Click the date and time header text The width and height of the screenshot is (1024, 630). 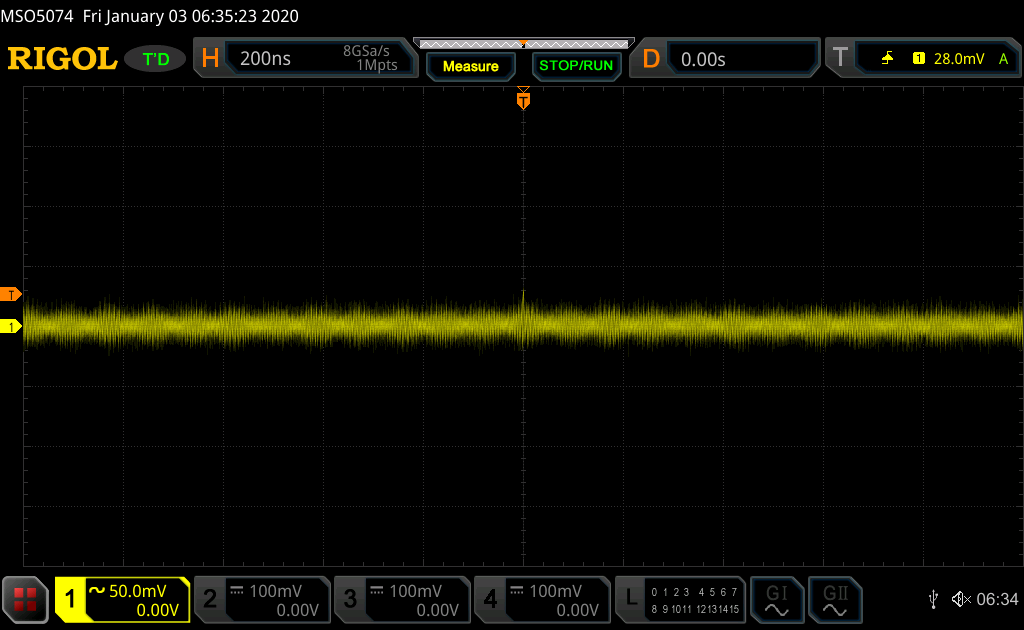(190, 16)
